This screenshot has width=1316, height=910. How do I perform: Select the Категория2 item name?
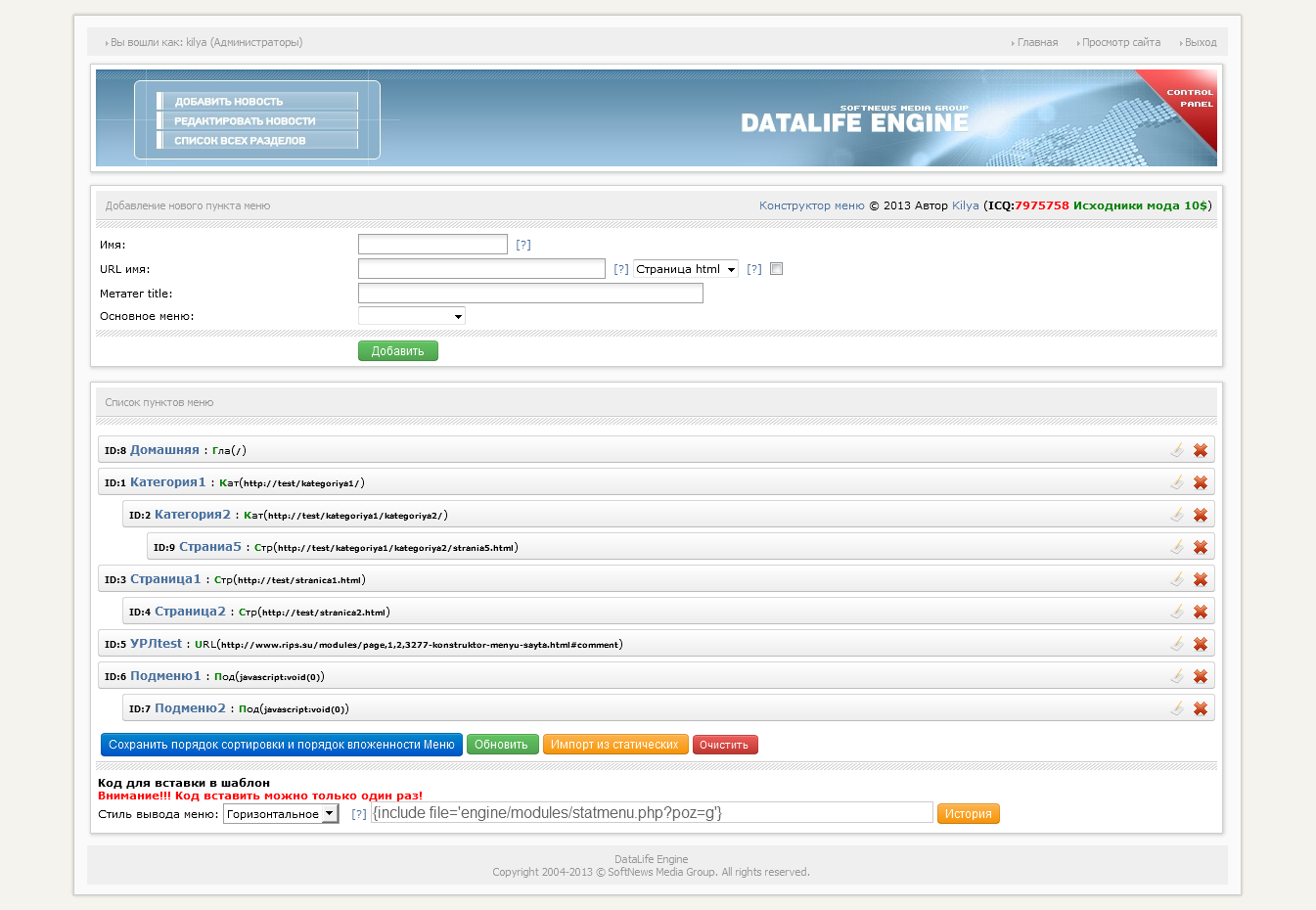coord(193,515)
